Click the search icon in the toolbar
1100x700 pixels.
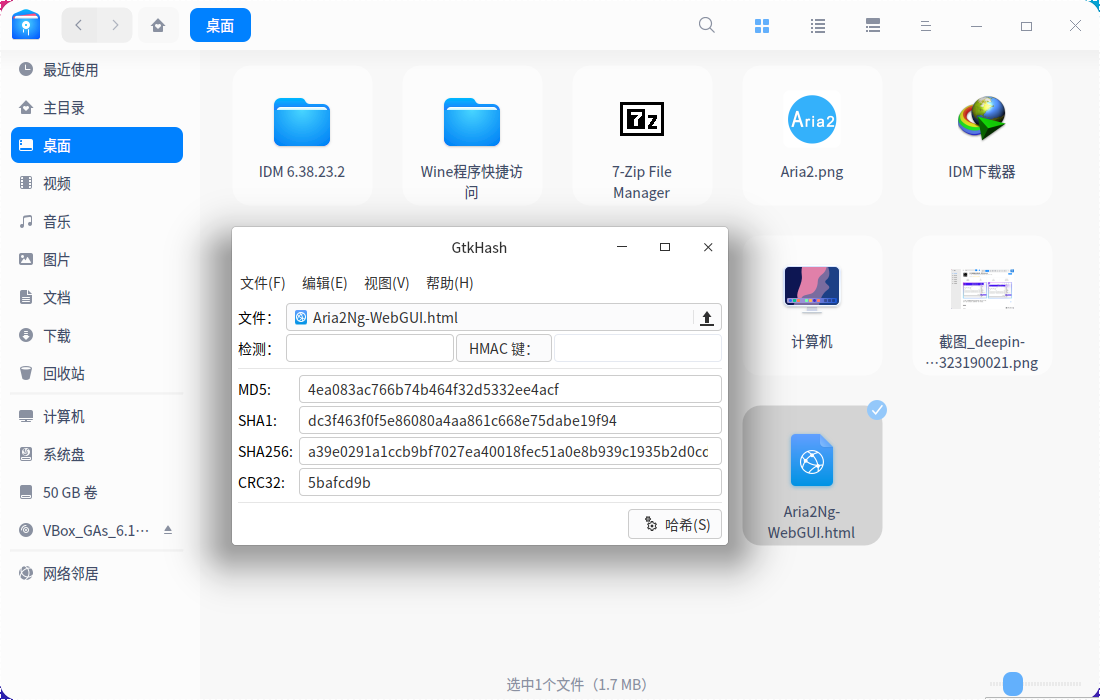pos(706,25)
